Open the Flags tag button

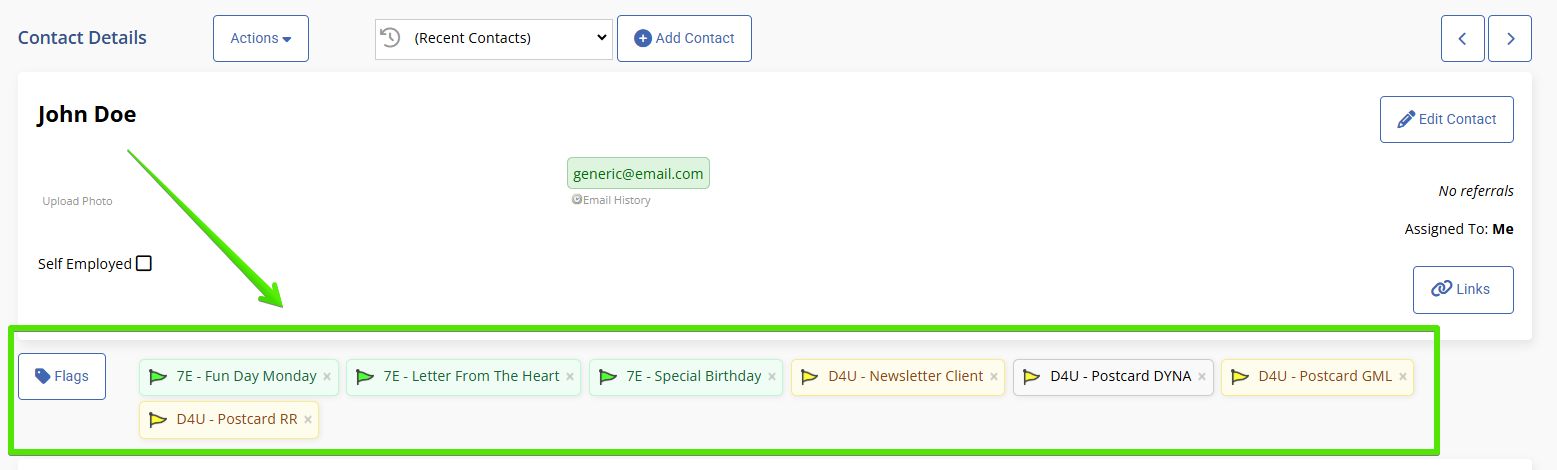pyautogui.click(x=62, y=376)
